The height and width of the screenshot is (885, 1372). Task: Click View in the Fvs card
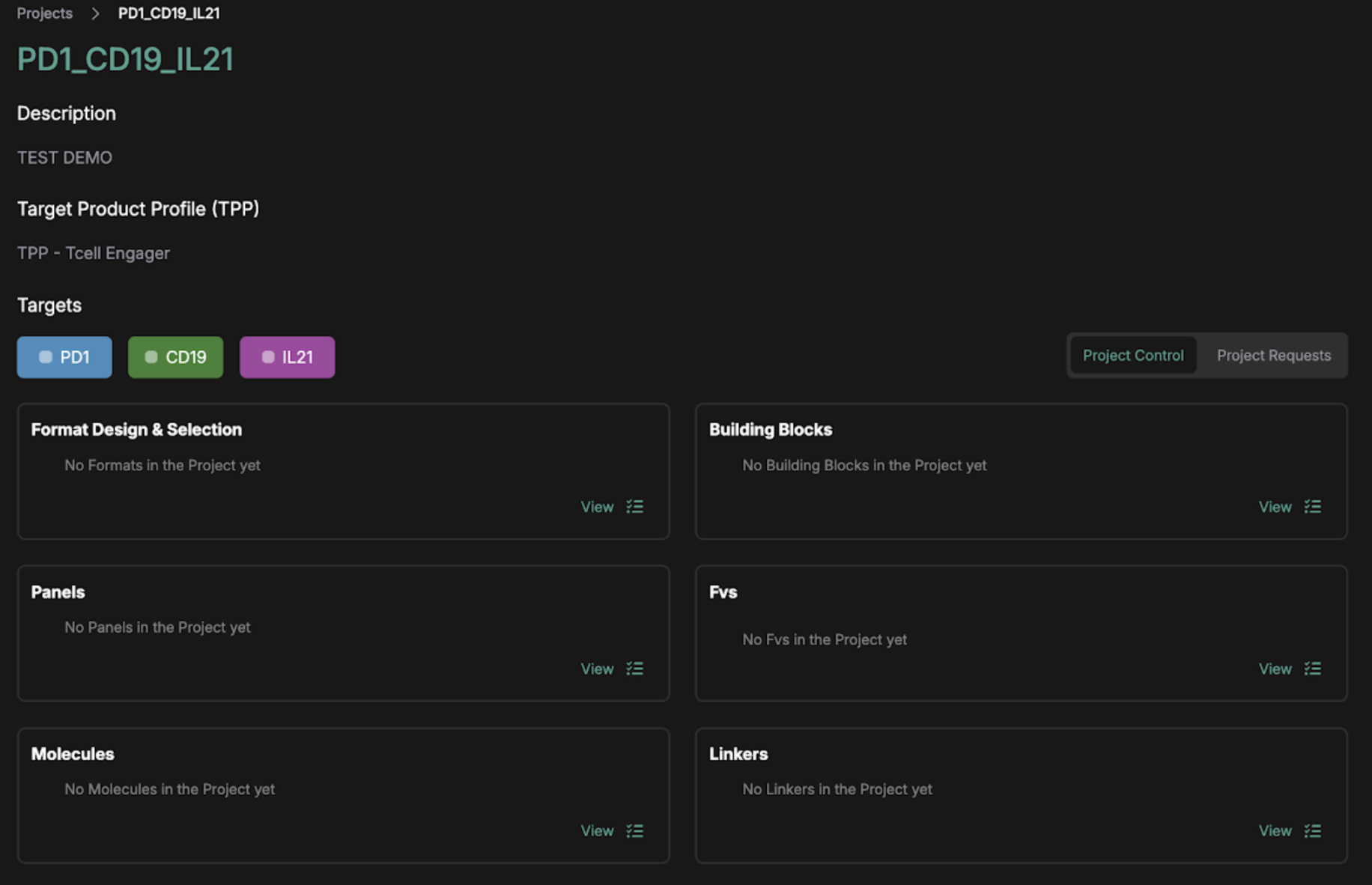[1275, 669]
